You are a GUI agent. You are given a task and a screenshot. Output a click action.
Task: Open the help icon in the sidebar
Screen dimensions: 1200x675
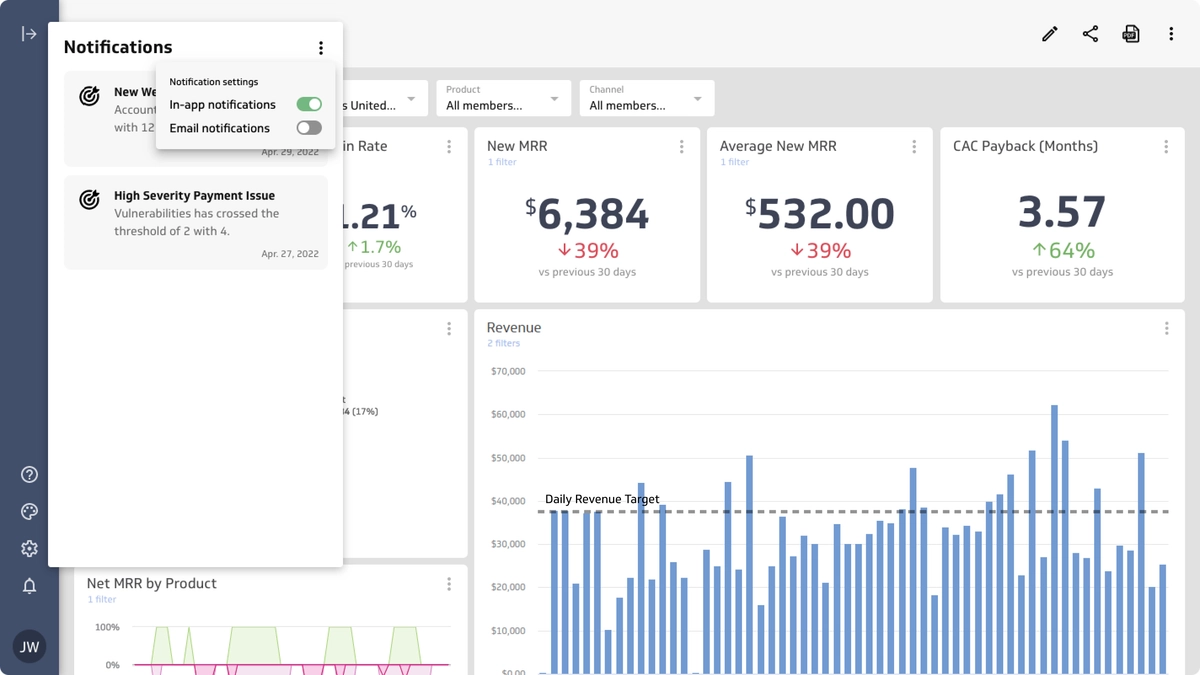pyautogui.click(x=29, y=474)
